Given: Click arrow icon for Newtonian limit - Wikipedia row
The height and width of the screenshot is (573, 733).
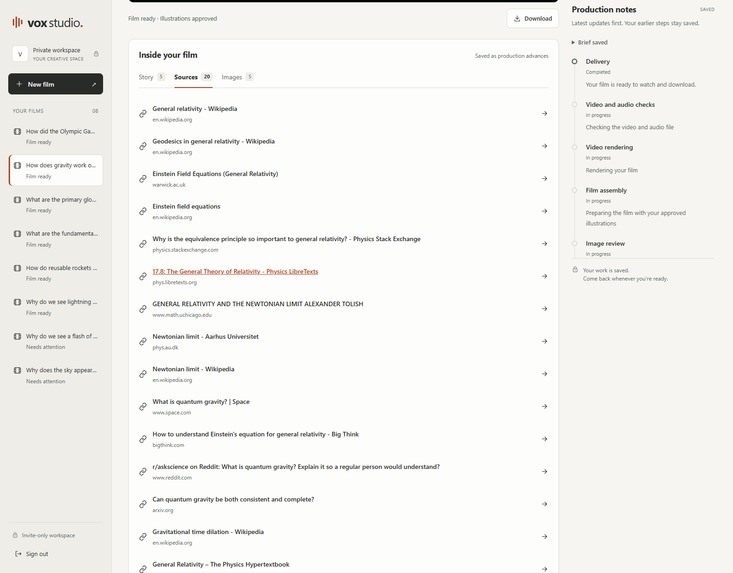Looking at the screenshot, I should coord(545,374).
